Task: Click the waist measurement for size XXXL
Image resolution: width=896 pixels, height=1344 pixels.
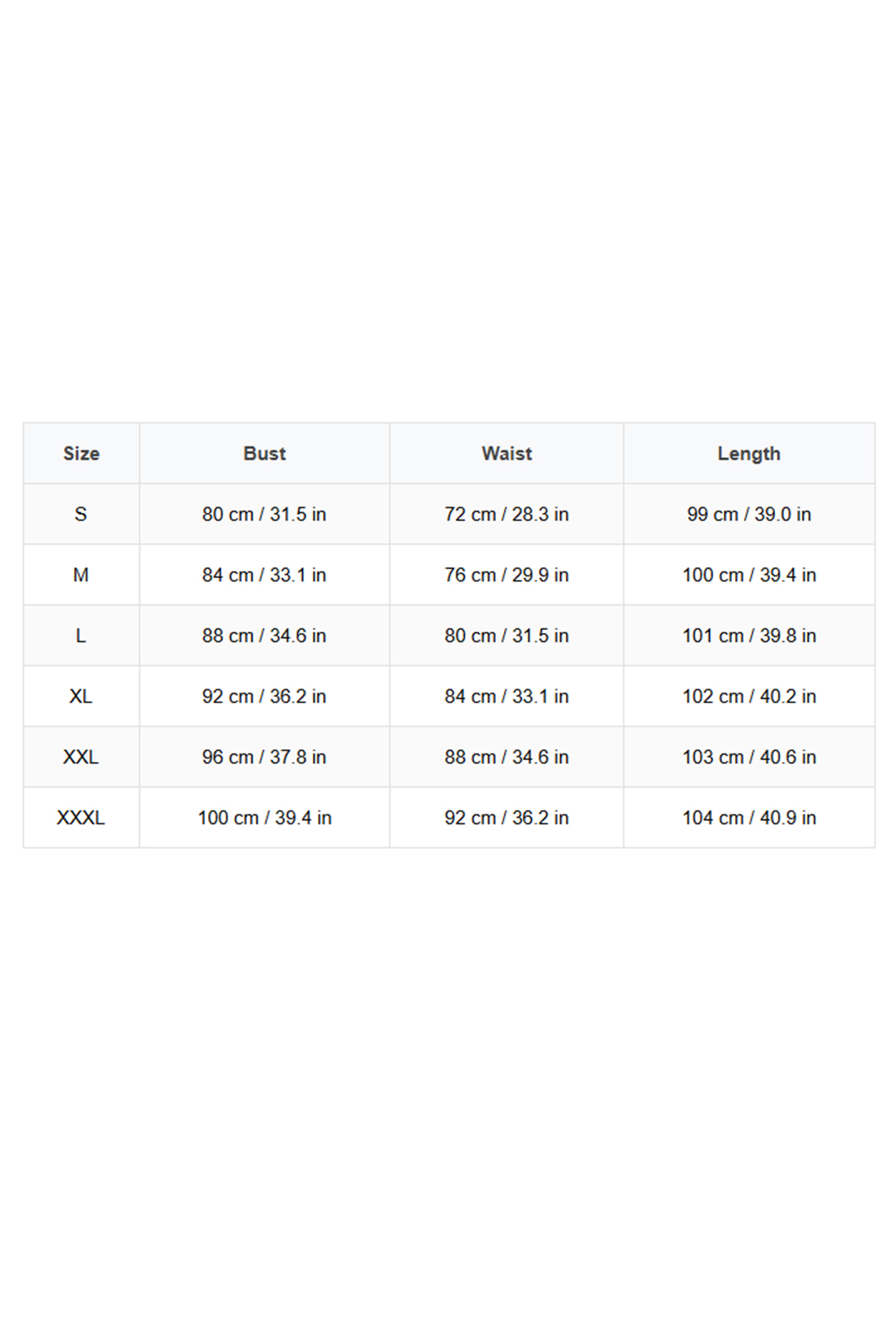Action: coord(506,818)
